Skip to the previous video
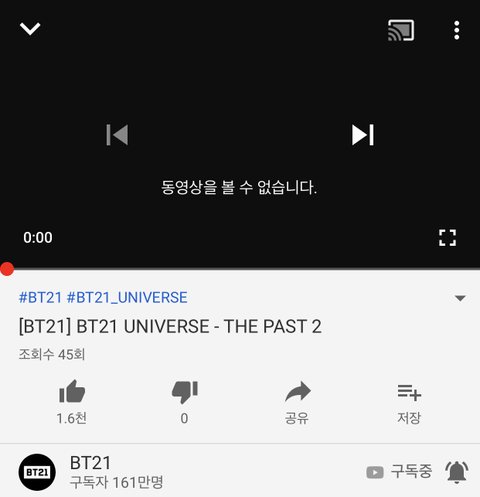 [117, 135]
